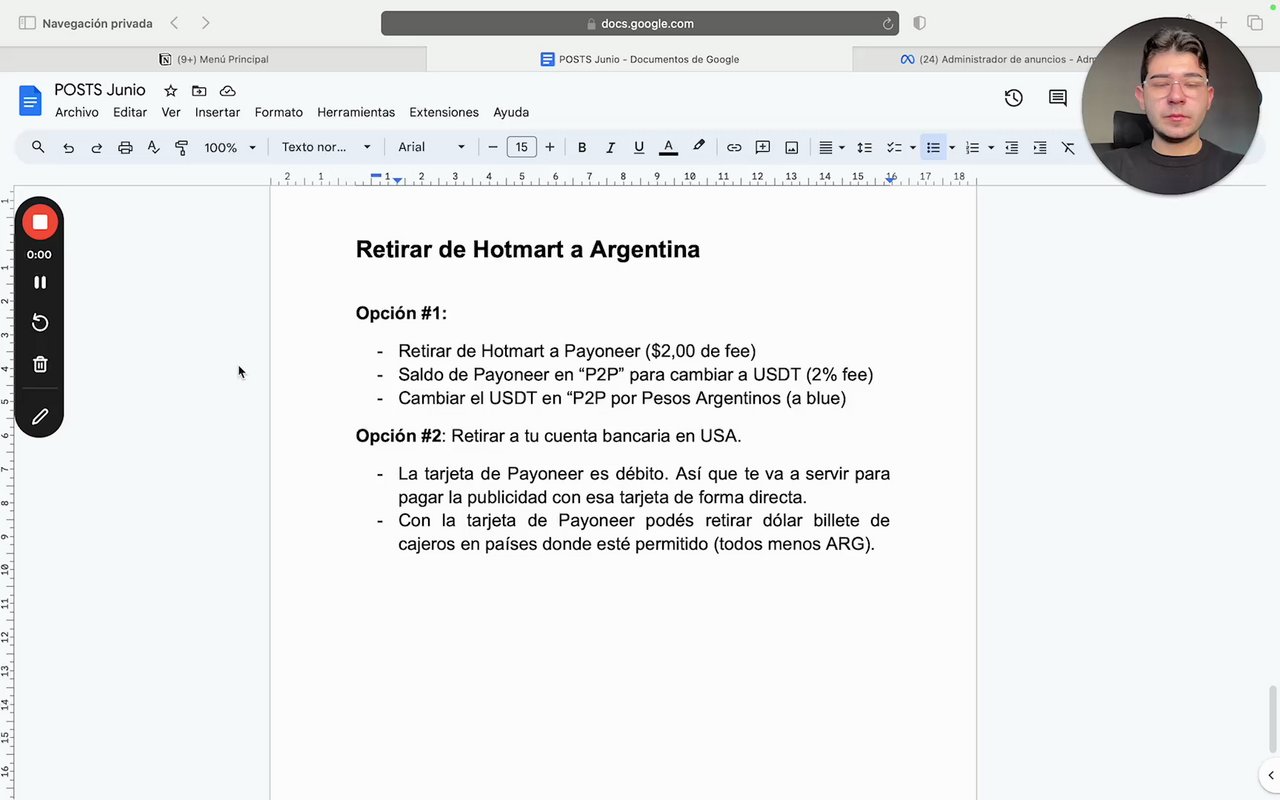The height and width of the screenshot is (800, 1280).
Task: Add a comment from the toolbar
Action: pos(763,147)
